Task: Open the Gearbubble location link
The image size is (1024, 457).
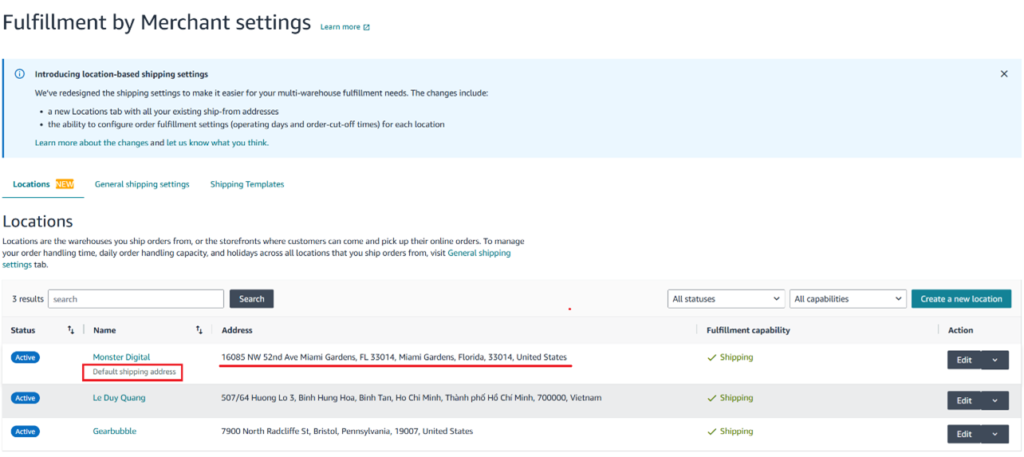Action: pos(114,431)
